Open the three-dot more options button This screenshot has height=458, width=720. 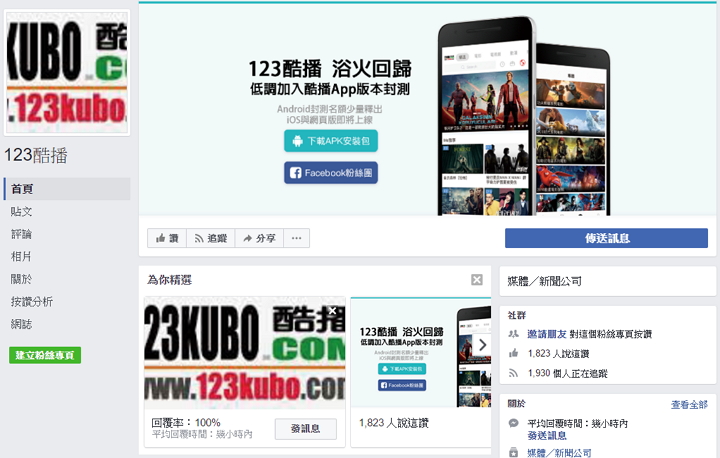297,238
